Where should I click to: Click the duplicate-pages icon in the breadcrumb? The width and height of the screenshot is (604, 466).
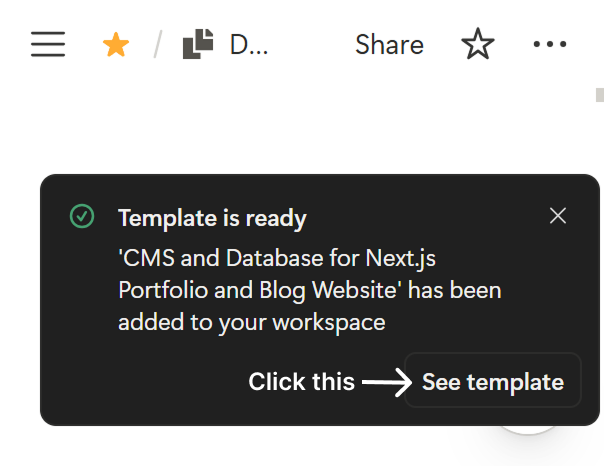[198, 44]
